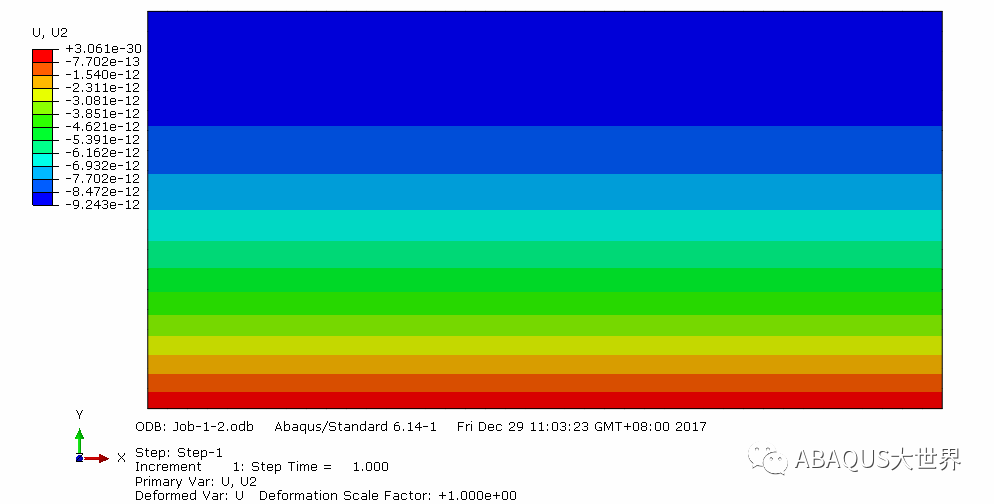The image size is (994, 504).
Task: Click the yellow swatch in the U2 legend
Action: (x=42, y=94)
